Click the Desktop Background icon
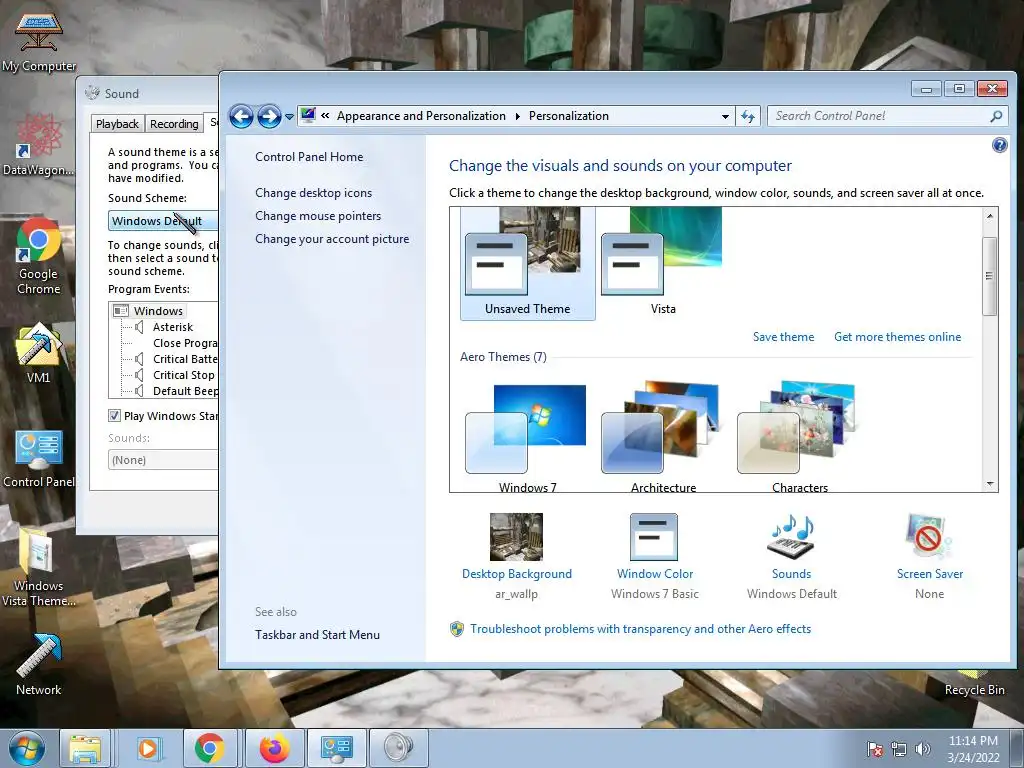Viewport: 1024px width, 768px height. tap(516, 537)
